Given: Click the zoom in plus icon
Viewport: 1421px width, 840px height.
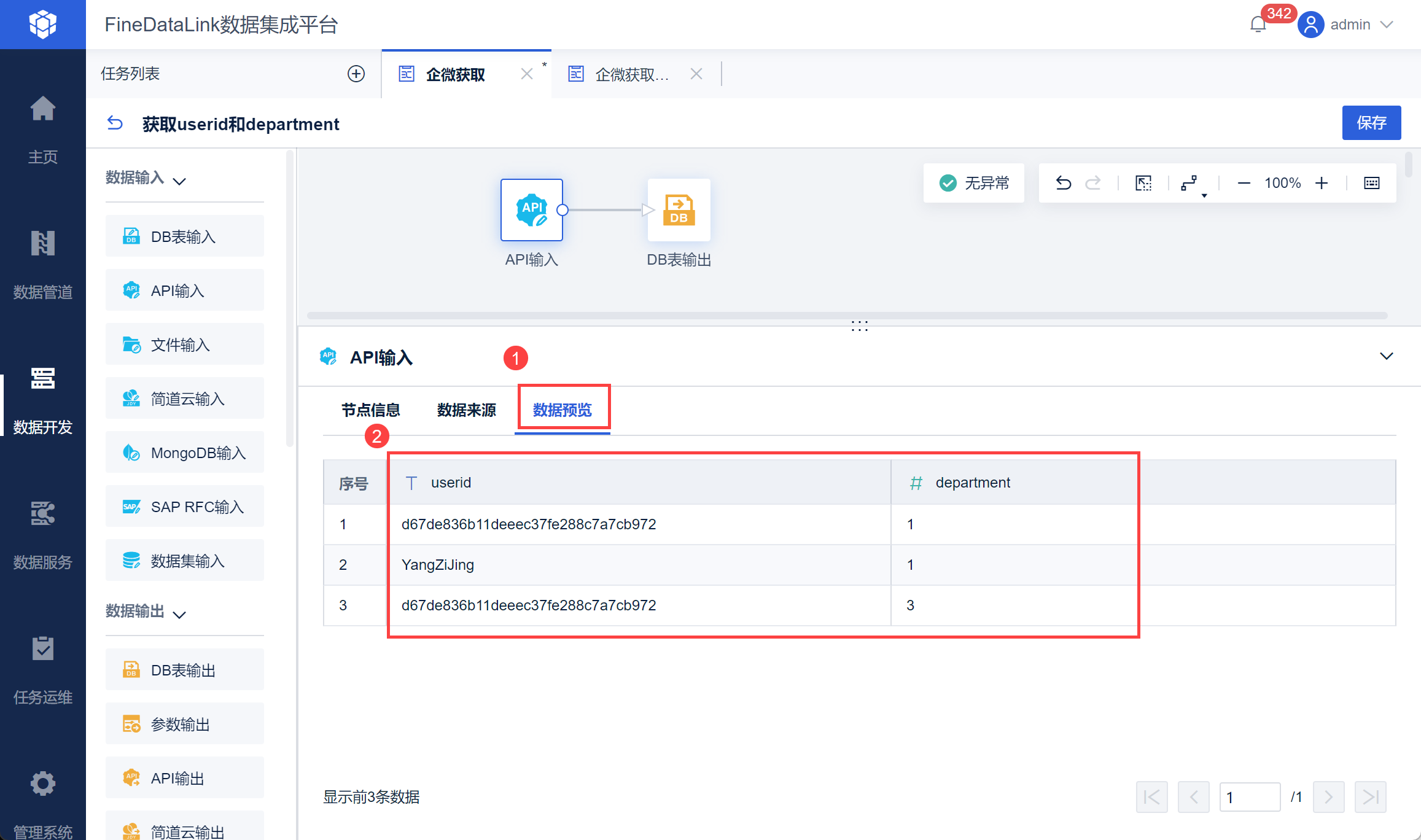Looking at the screenshot, I should [1322, 183].
